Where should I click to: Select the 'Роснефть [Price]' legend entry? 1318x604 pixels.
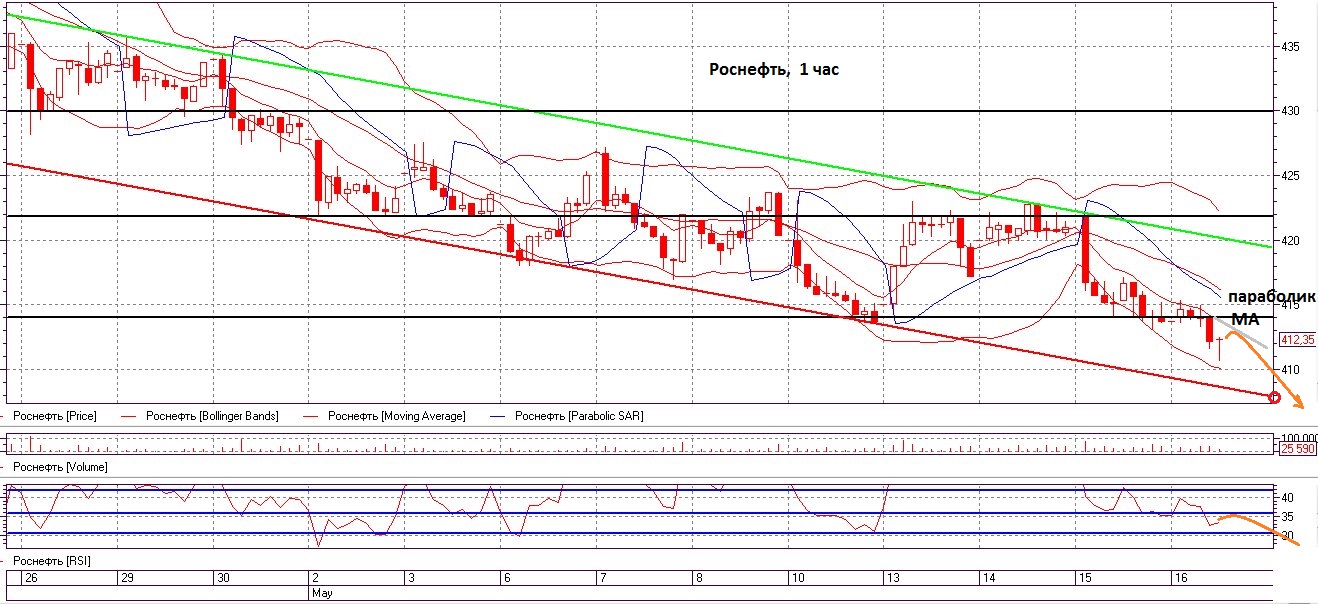pyautogui.click(x=55, y=415)
